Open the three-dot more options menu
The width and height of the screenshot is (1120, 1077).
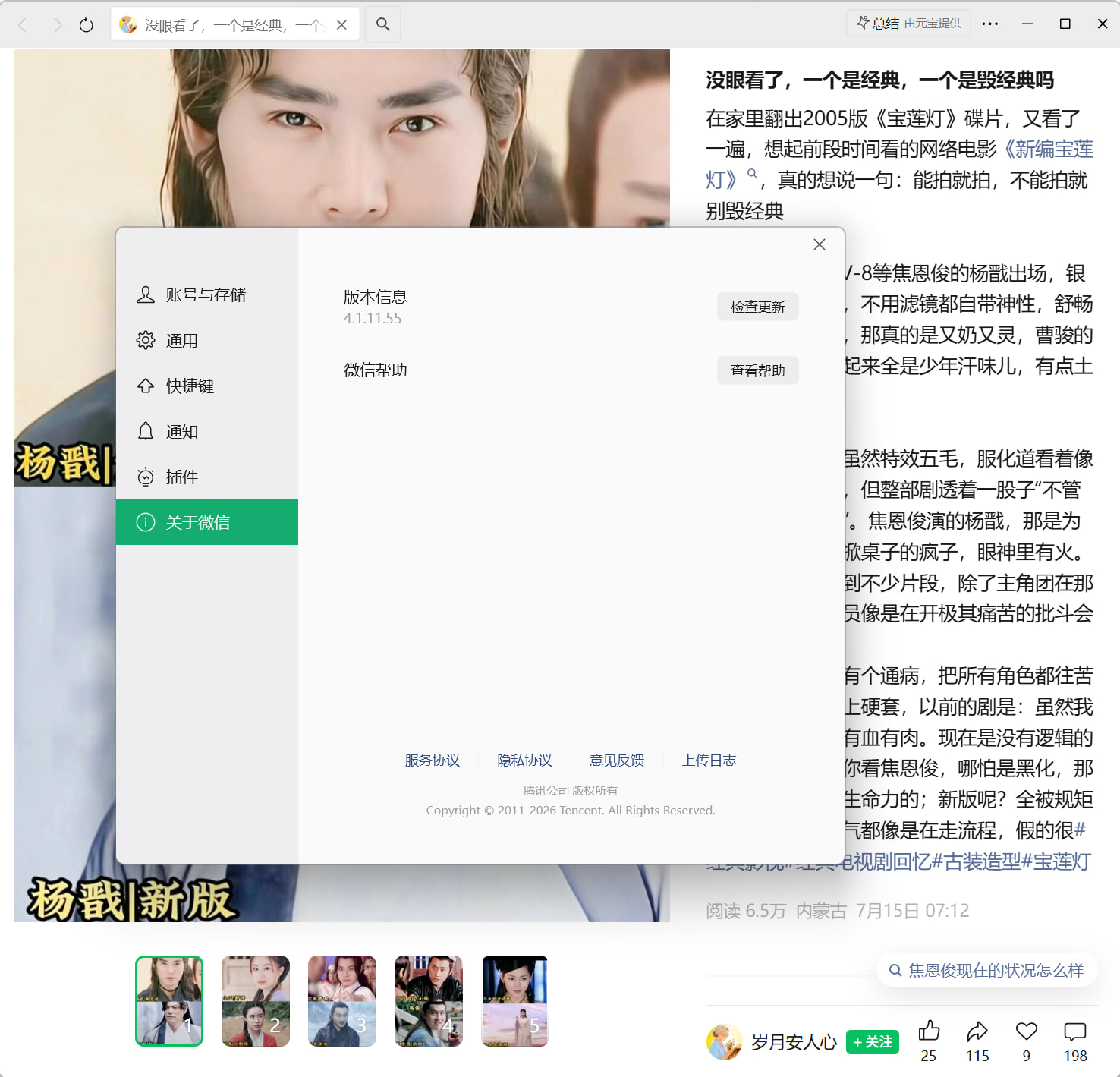990,24
